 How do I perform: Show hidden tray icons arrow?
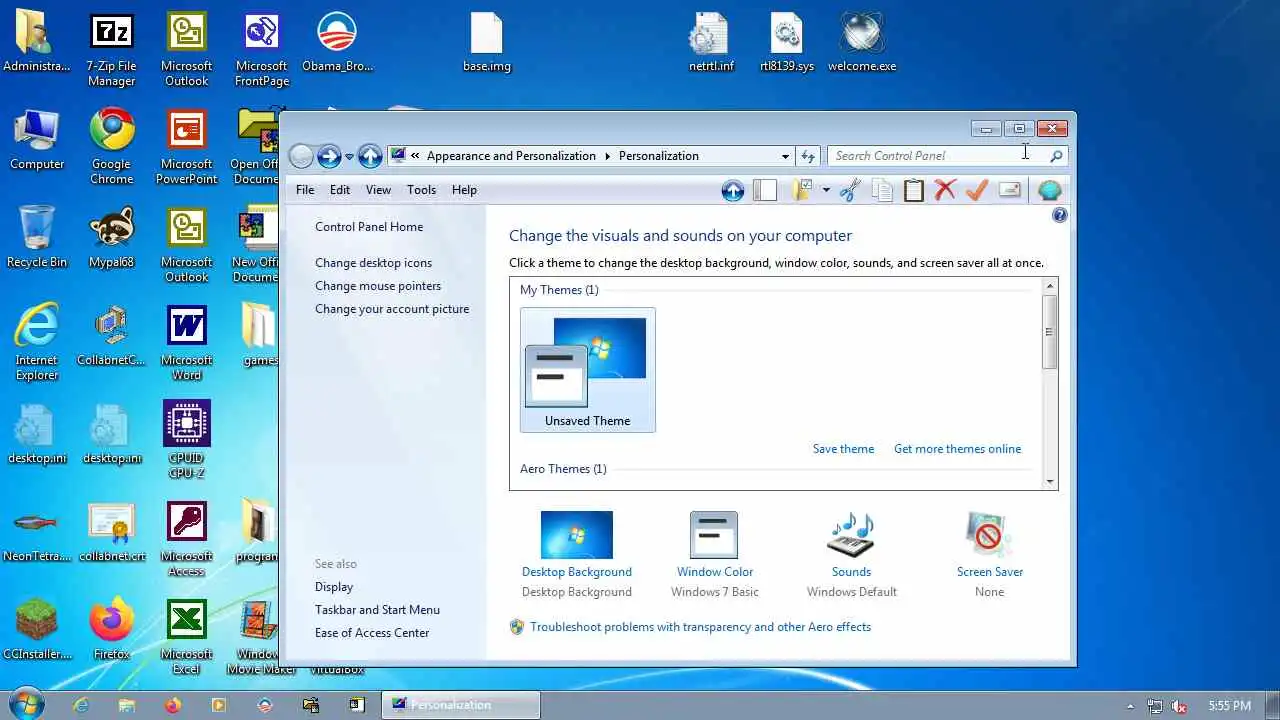[1131, 706]
